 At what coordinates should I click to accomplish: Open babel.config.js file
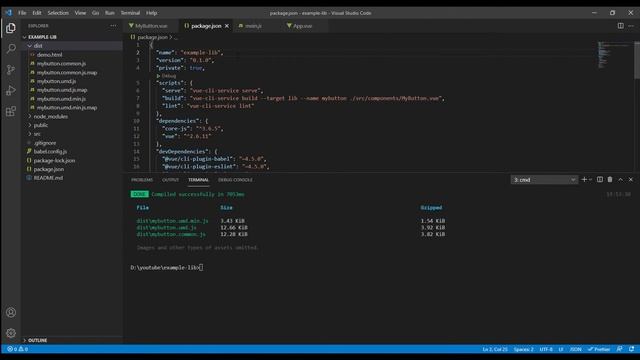[x=50, y=151]
